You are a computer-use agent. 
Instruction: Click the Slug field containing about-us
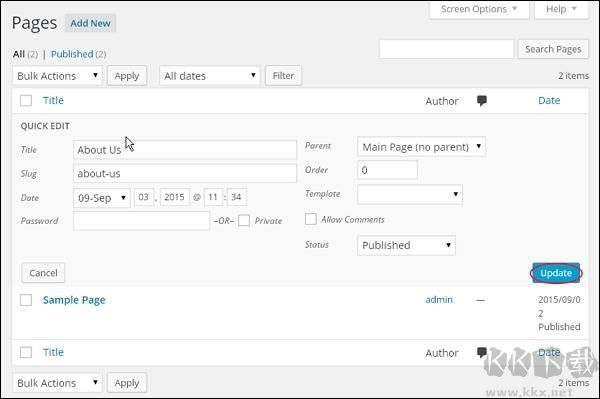coord(185,174)
